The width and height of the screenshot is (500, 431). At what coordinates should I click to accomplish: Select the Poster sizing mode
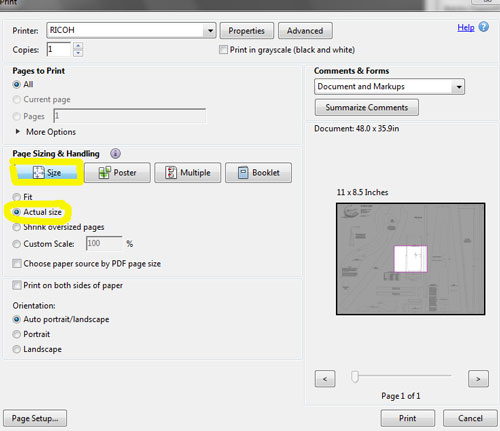pyautogui.click(x=117, y=173)
